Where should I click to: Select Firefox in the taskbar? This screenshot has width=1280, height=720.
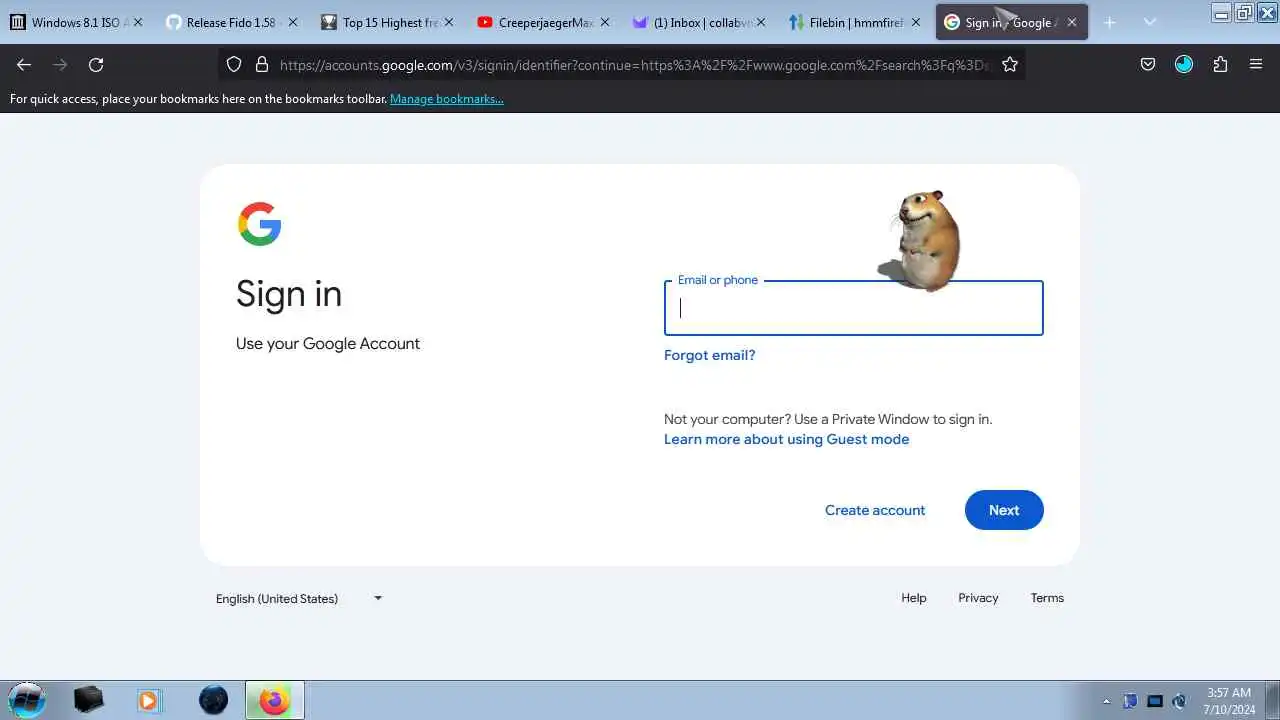(274, 700)
